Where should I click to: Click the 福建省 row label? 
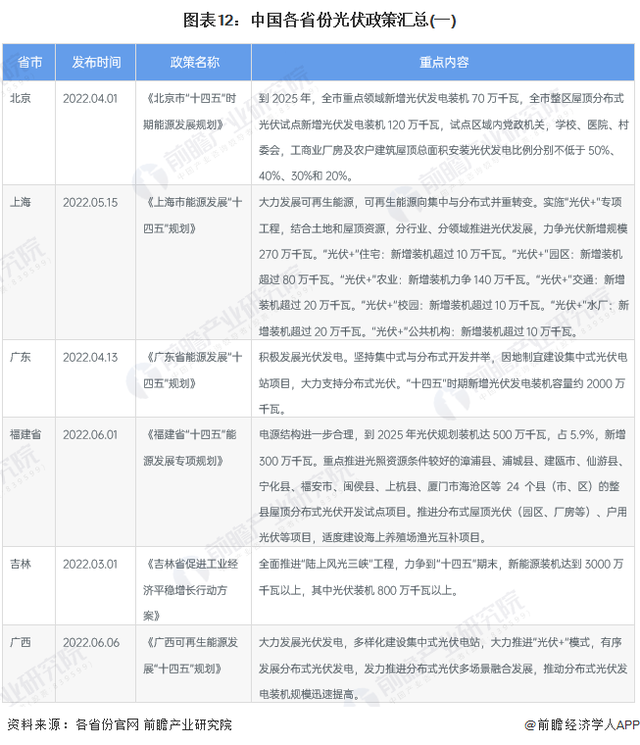coord(27,435)
